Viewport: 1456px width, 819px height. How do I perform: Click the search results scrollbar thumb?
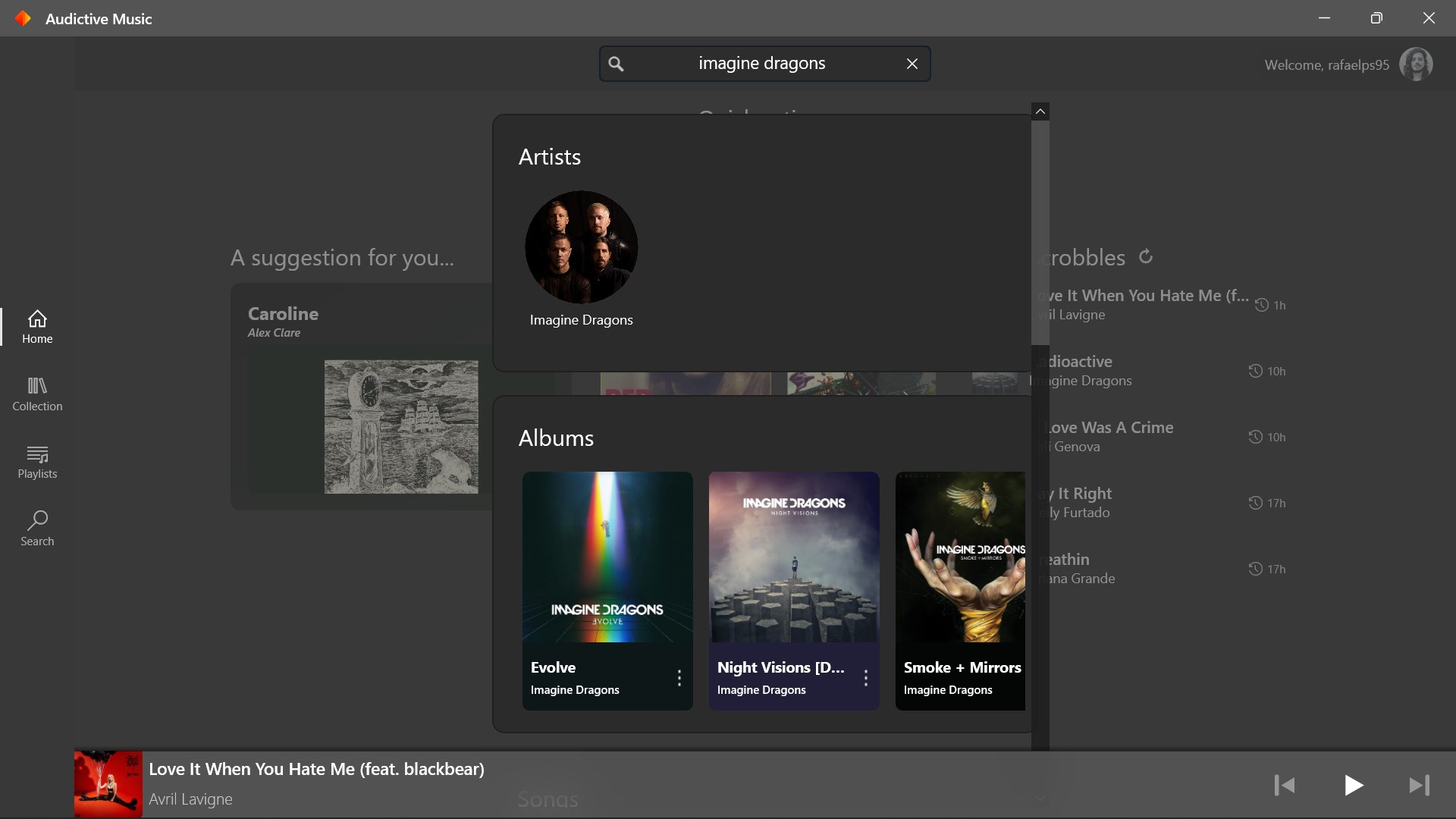tap(1040, 234)
